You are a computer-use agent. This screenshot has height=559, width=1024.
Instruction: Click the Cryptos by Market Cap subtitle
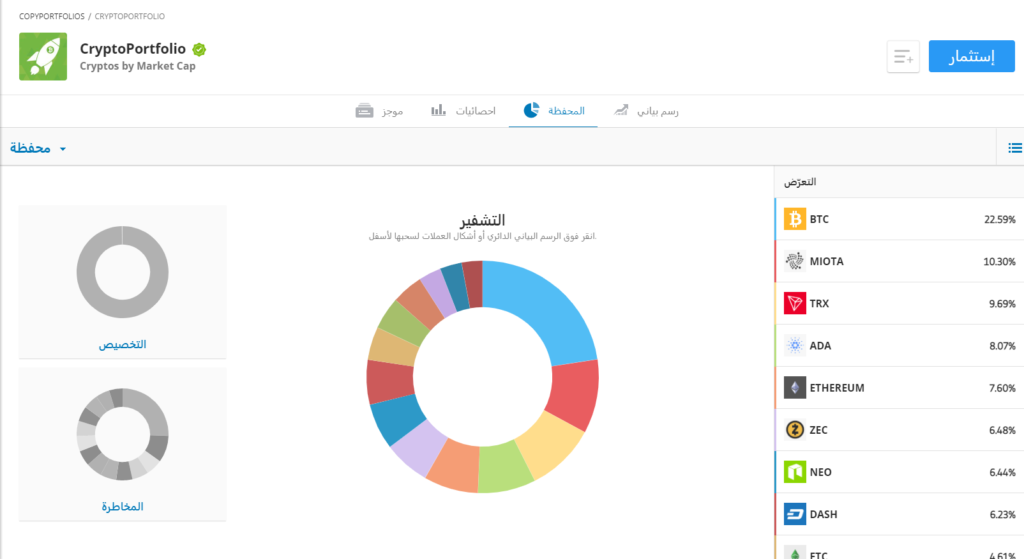(x=138, y=66)
